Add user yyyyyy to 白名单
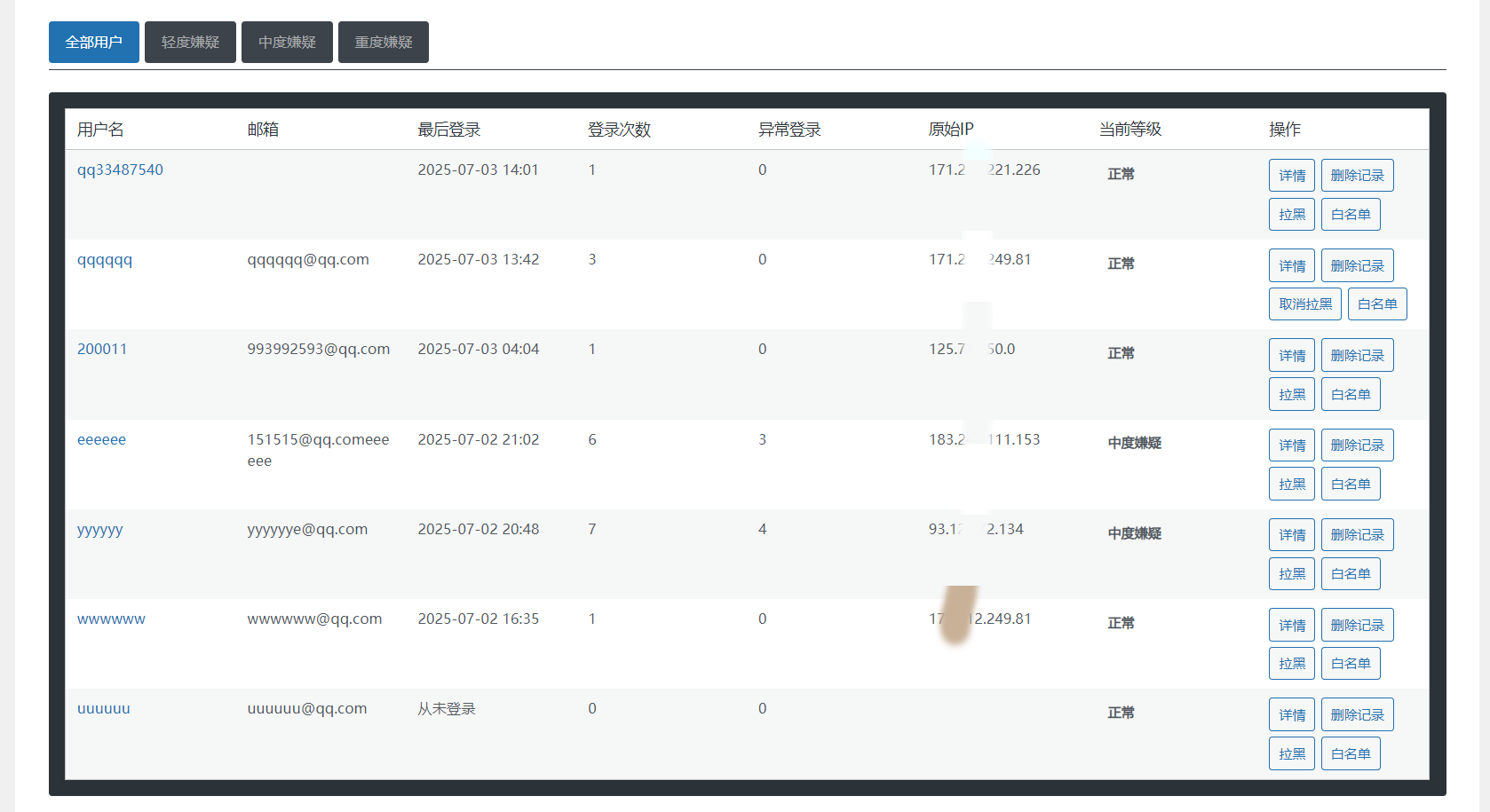The image size is (1490, 812). pos(1351,574)
